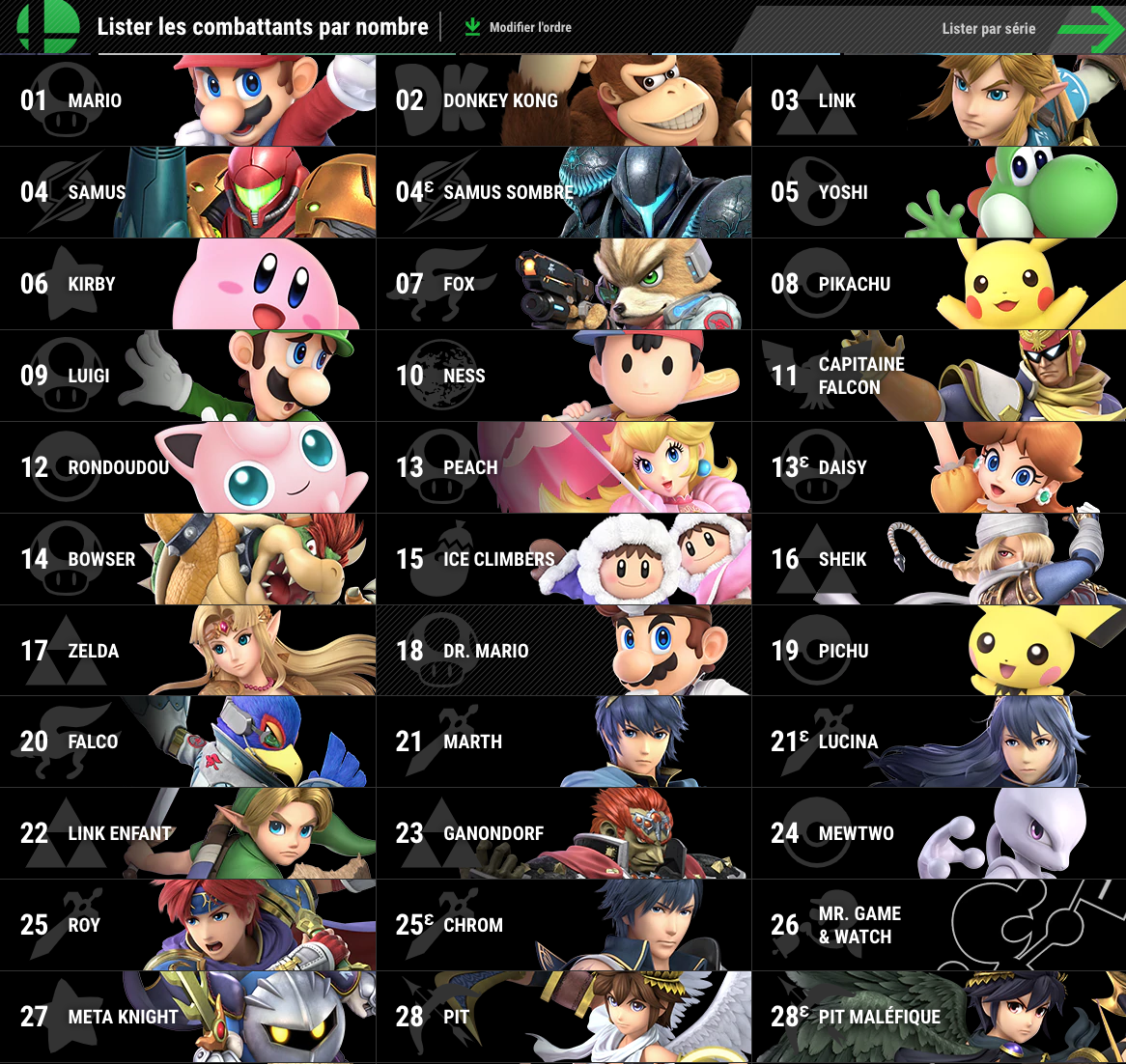Viewport: 1126px width, 1064px height.
Task: Click Capitaine Falcon fighter entry
Action: pos(940,376)
